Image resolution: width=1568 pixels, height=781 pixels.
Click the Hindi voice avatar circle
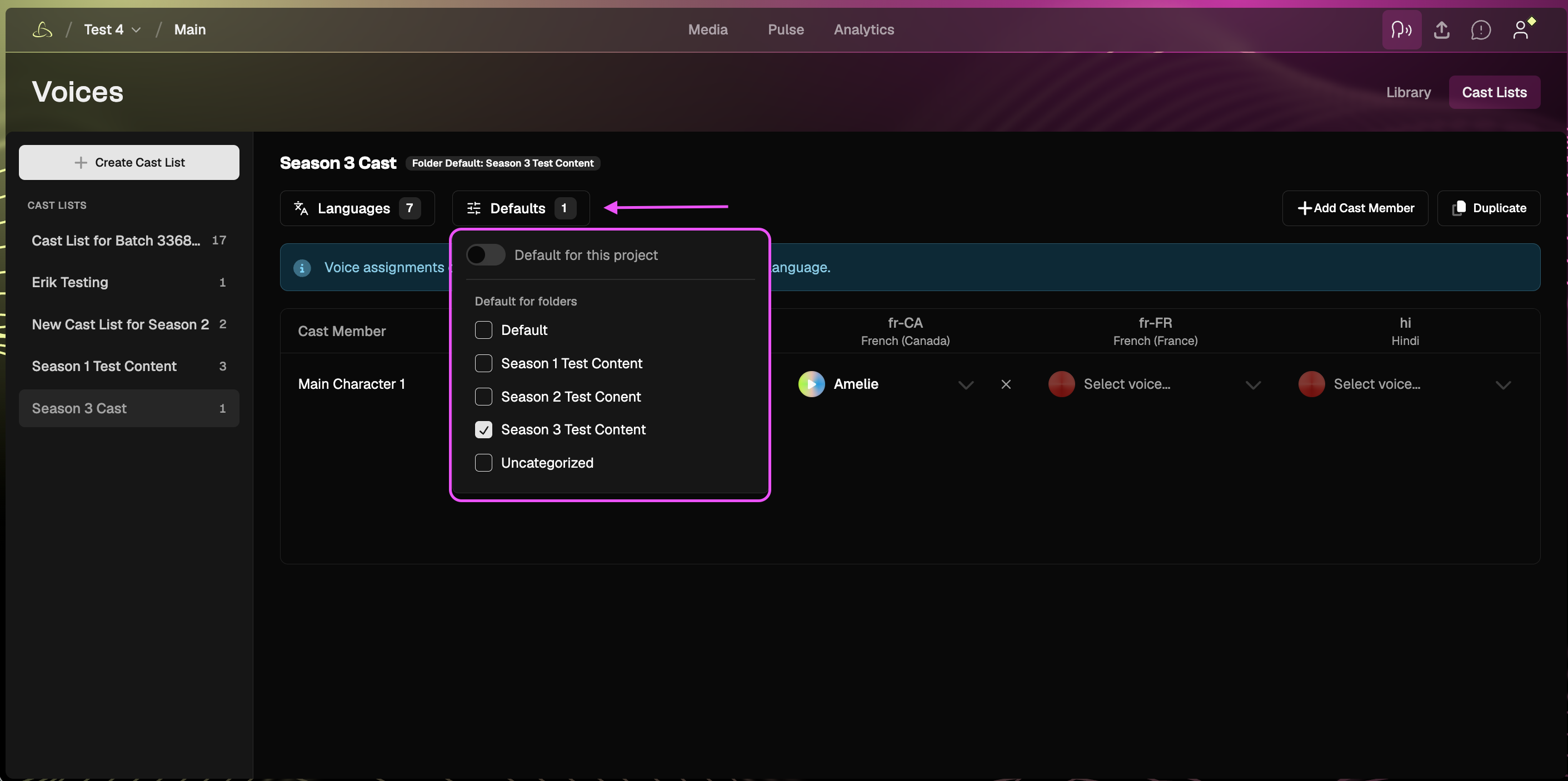1312,384
